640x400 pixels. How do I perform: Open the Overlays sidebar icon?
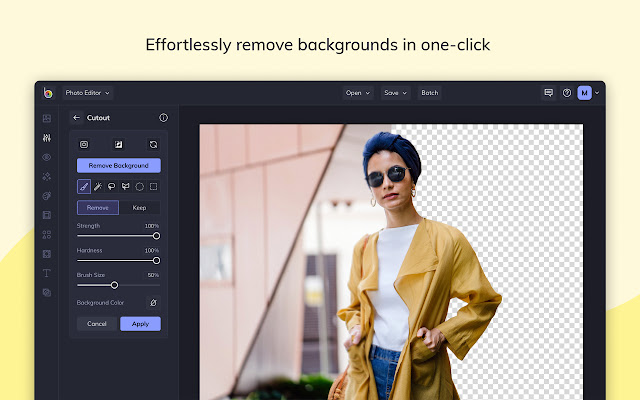point(47,254)
